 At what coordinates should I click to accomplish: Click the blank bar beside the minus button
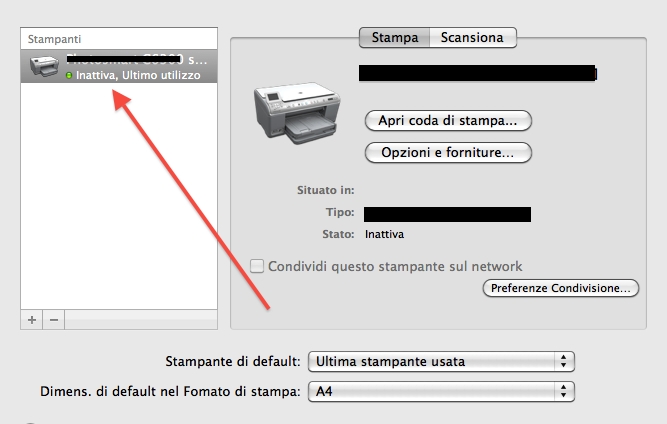point(141,320)
